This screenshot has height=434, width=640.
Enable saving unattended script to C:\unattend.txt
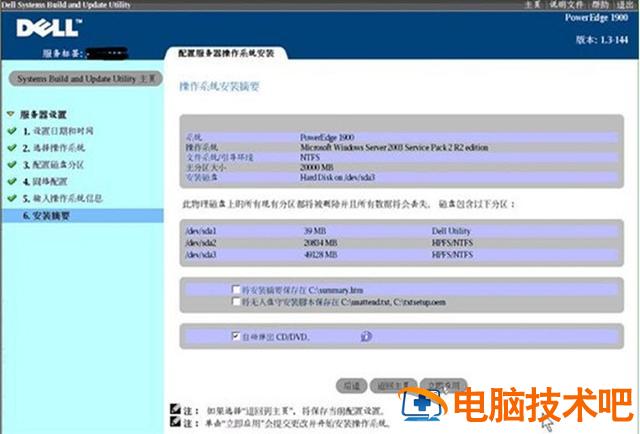[x=236, y=302]
